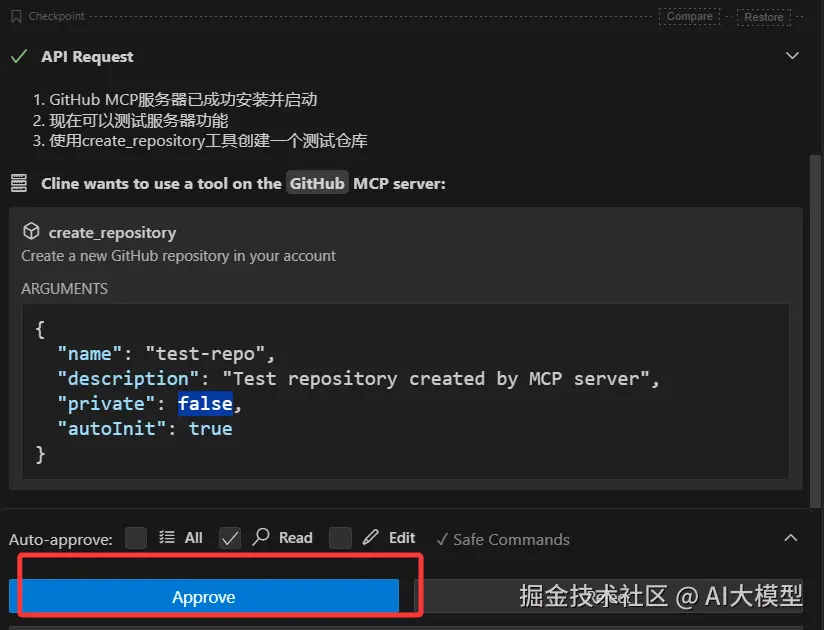Toggle the Auto-approve Edit checkbox
824x630 pixels.
click(340, 538)
